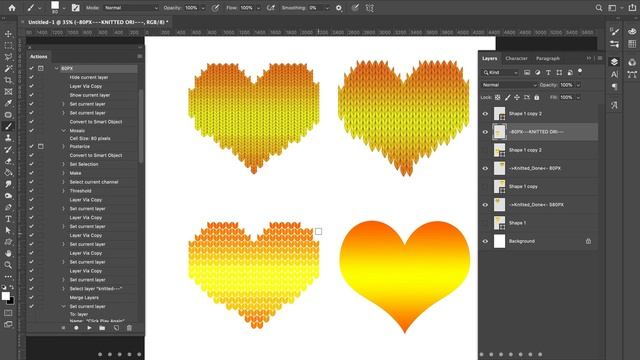This screenshot has width=640, height=360.
Task: Click the foreground color swatch
Action: 5,296
